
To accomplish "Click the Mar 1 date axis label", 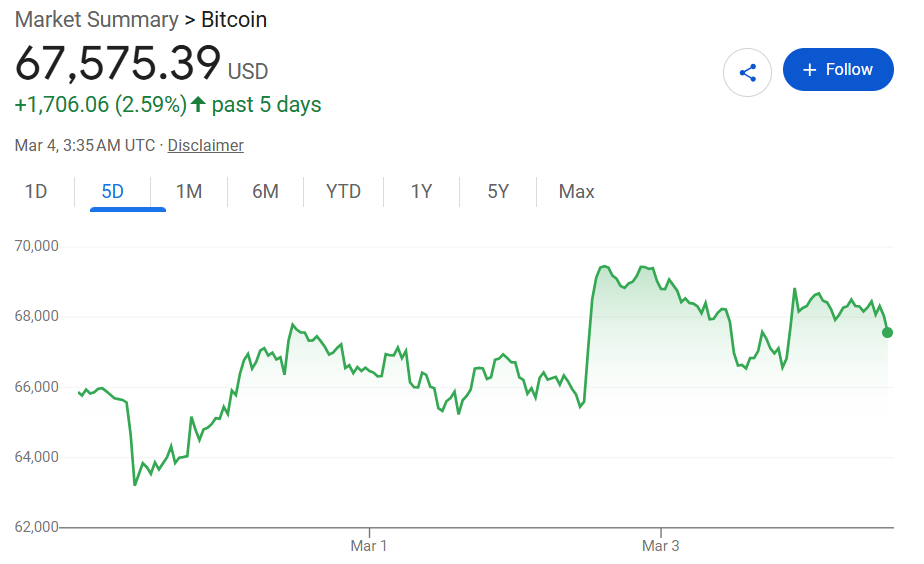I will point(368,545).
